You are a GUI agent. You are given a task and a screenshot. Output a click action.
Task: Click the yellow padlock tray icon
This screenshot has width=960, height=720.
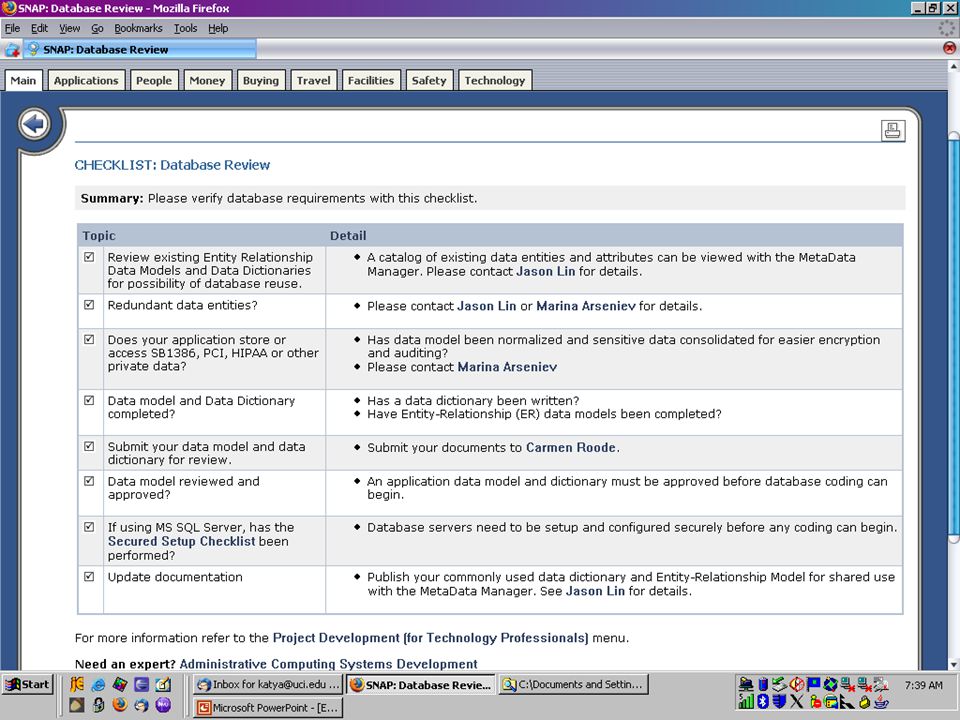pos(864,702)
